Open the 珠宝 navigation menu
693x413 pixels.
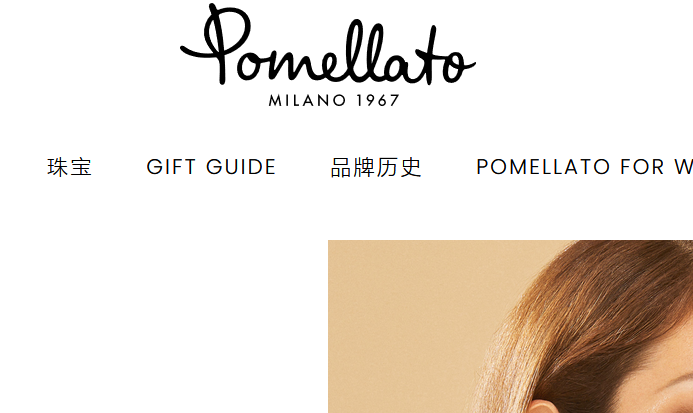click(x=69, y=167)
